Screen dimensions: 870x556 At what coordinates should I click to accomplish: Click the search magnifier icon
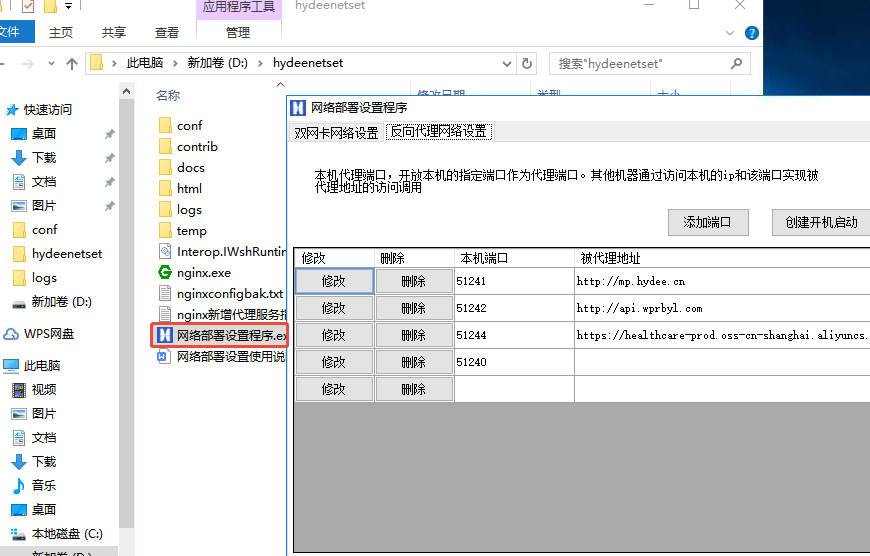click(x=736, y=64)
